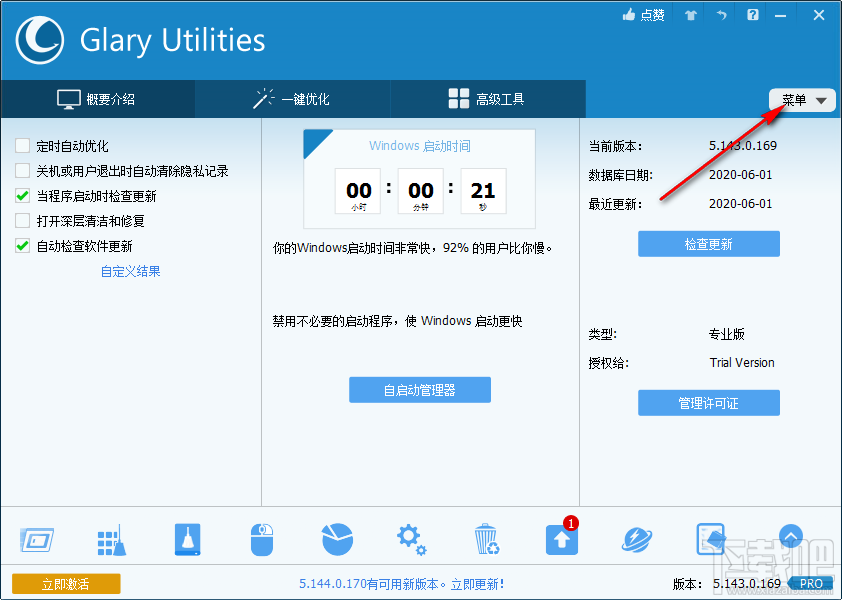Click the gears optimization tool icon
842x600 pixels.
[411, 538]
